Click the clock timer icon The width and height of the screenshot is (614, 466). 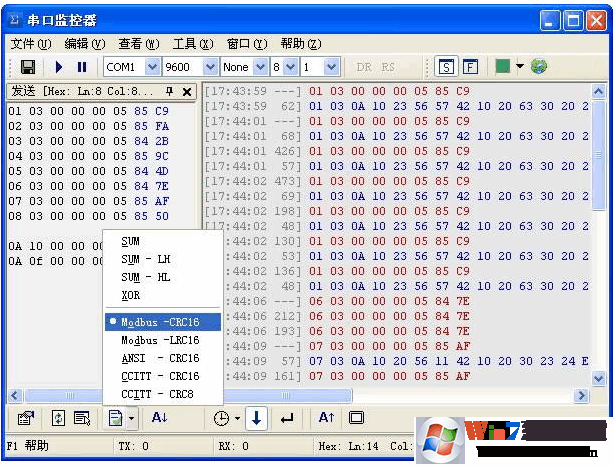click(x=221, y=418)
